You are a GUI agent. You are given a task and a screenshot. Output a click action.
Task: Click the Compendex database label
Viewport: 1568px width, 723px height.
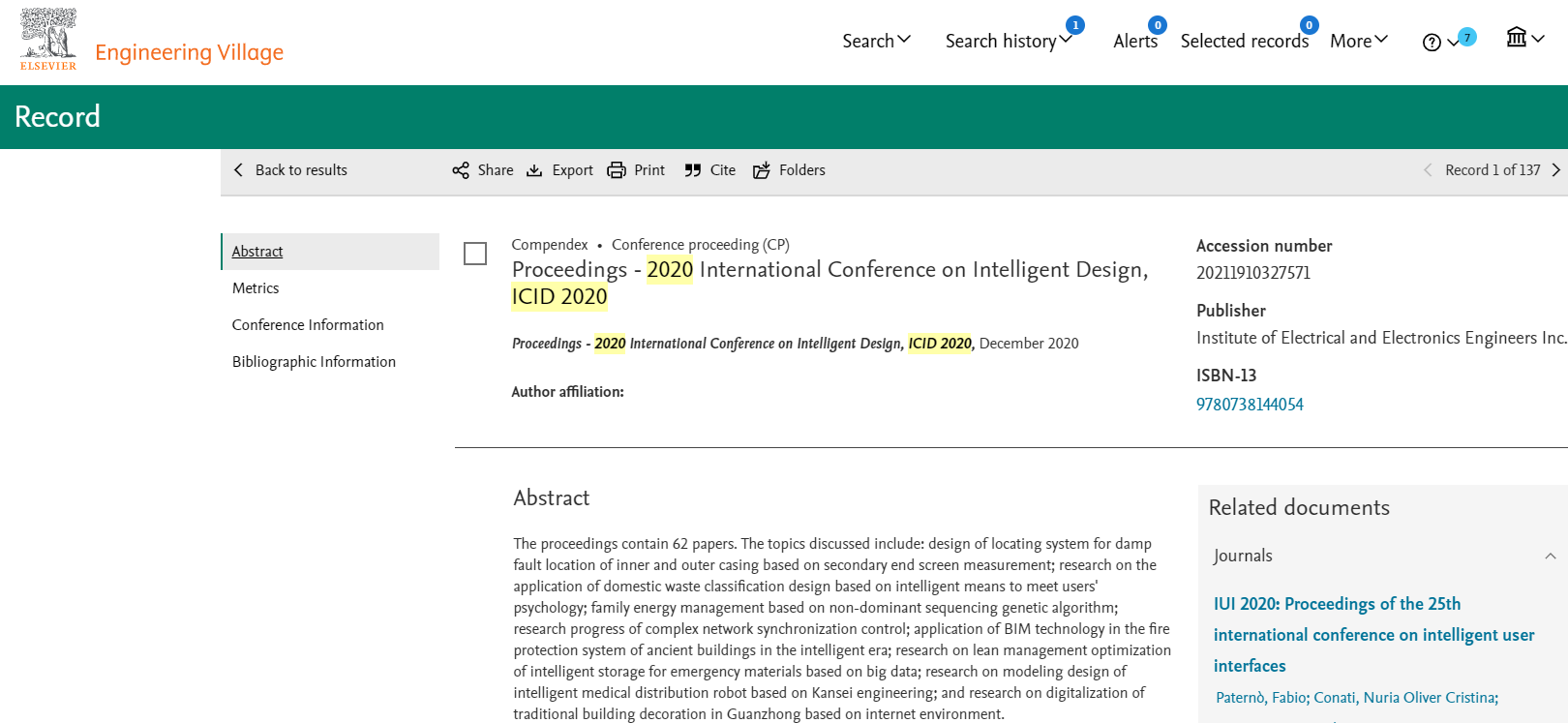click(550, 245)
